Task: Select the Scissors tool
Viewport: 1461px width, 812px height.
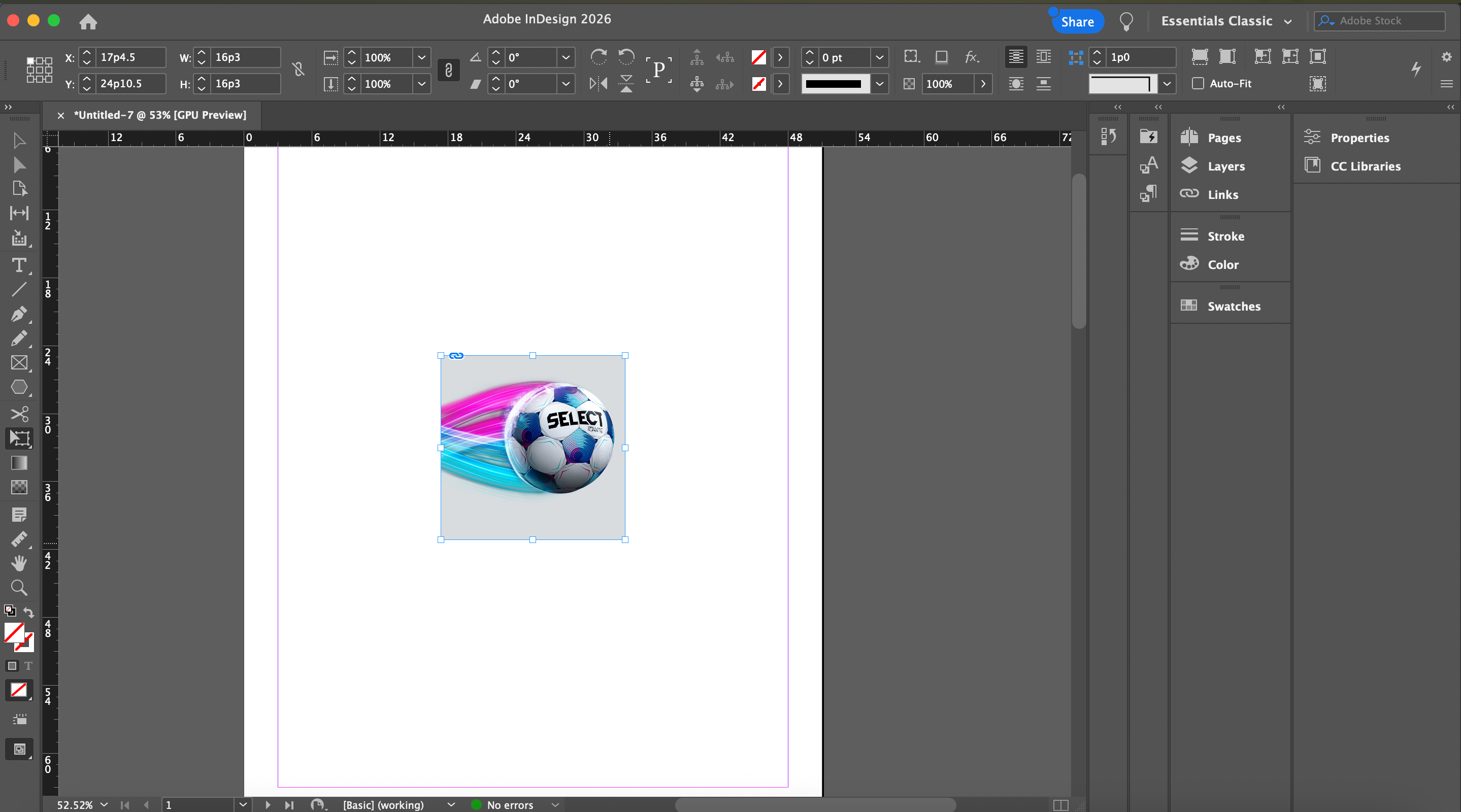Action: pyautogui.click(x=19, y=414)
